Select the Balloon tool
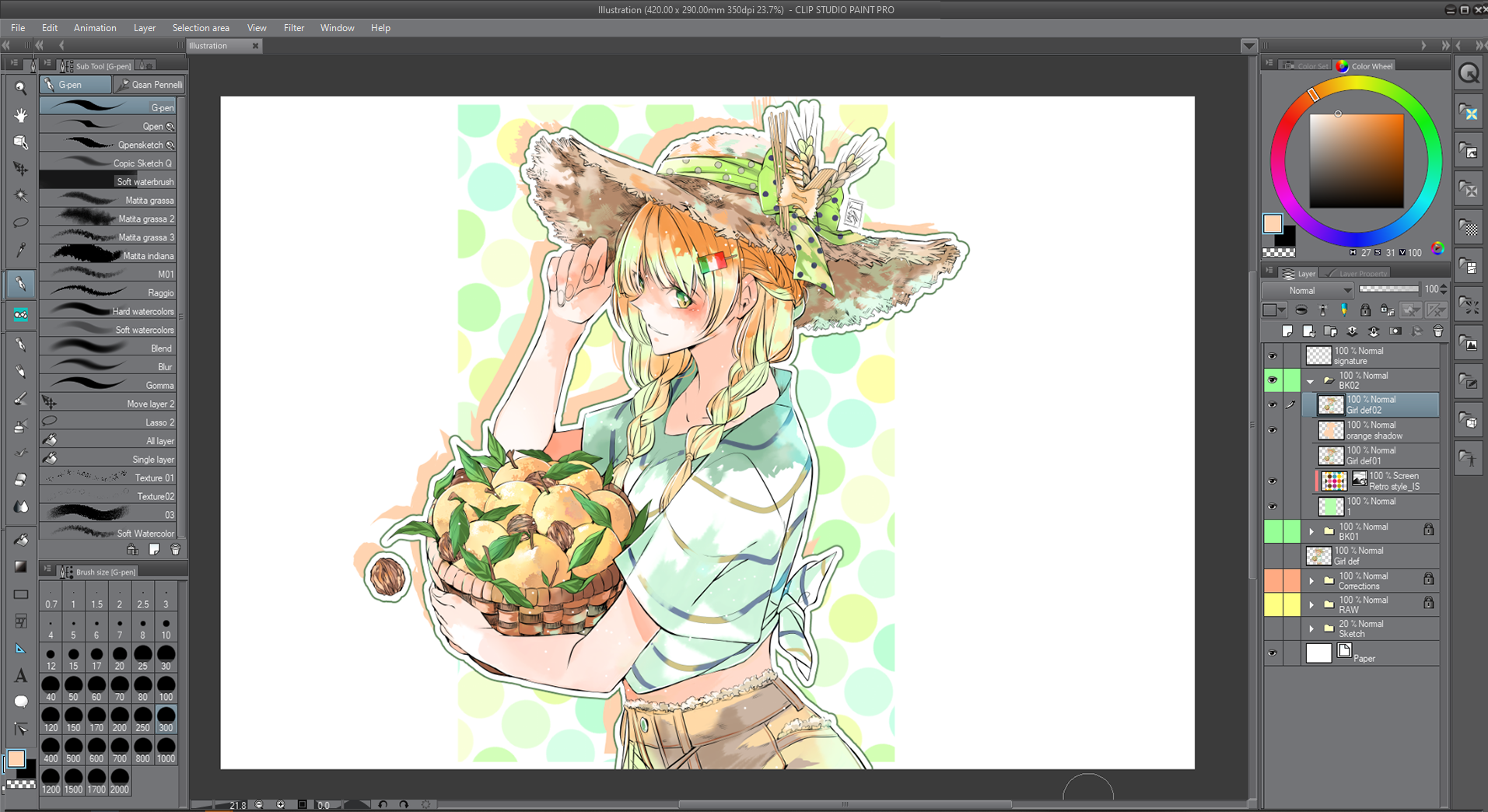 point(21,702)
